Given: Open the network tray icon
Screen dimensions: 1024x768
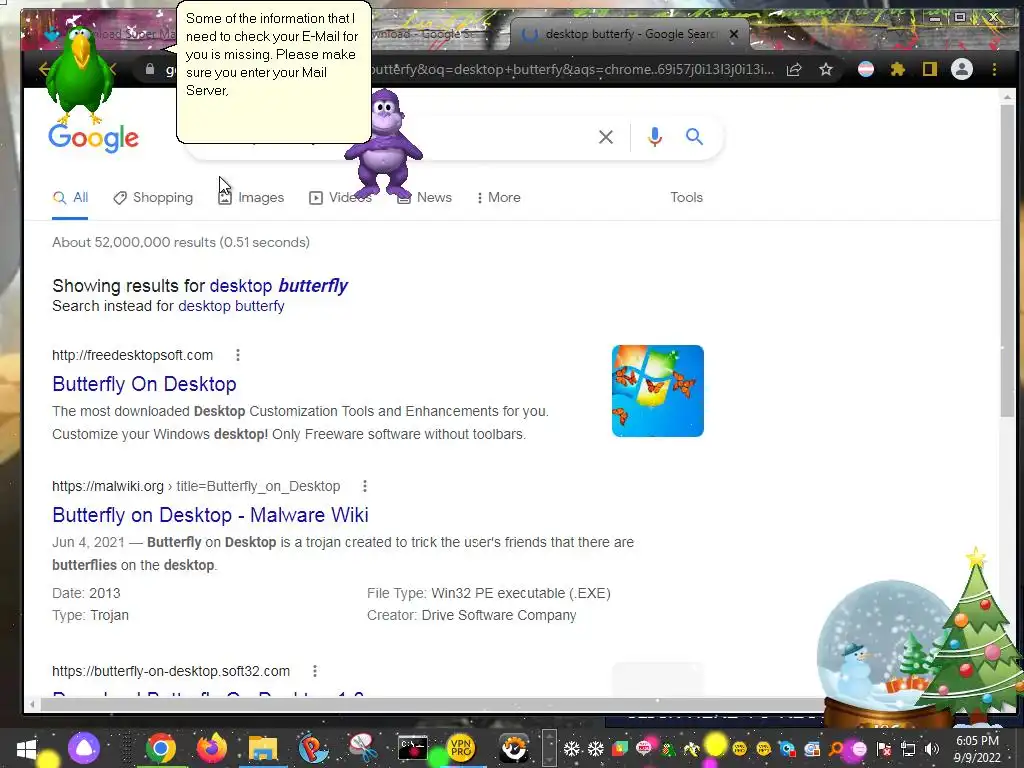Looking at the screenshot, I should tap(908, 749).
